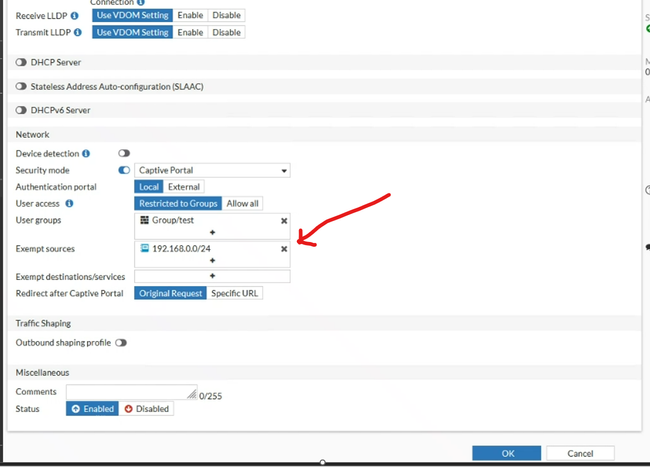Choose Local authentication portal
This screenshot has width=650, height=467.
(x=149, y=187)
